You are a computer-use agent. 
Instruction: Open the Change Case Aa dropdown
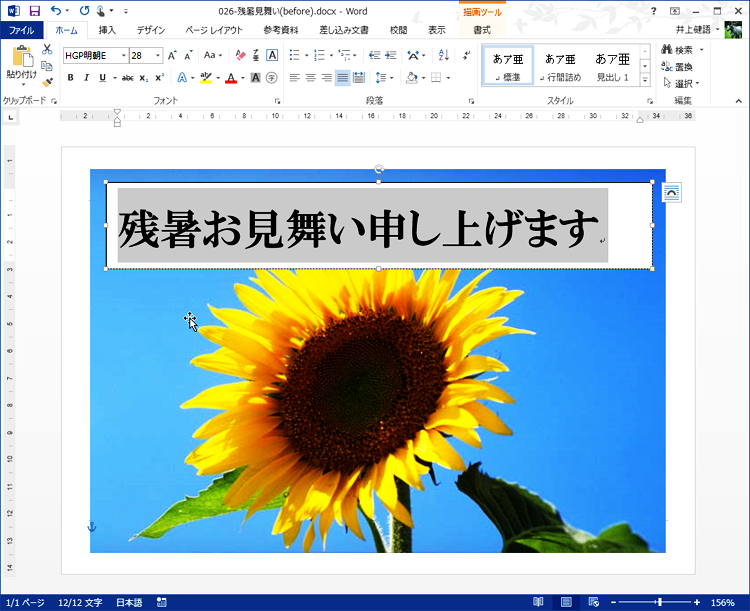212,55
